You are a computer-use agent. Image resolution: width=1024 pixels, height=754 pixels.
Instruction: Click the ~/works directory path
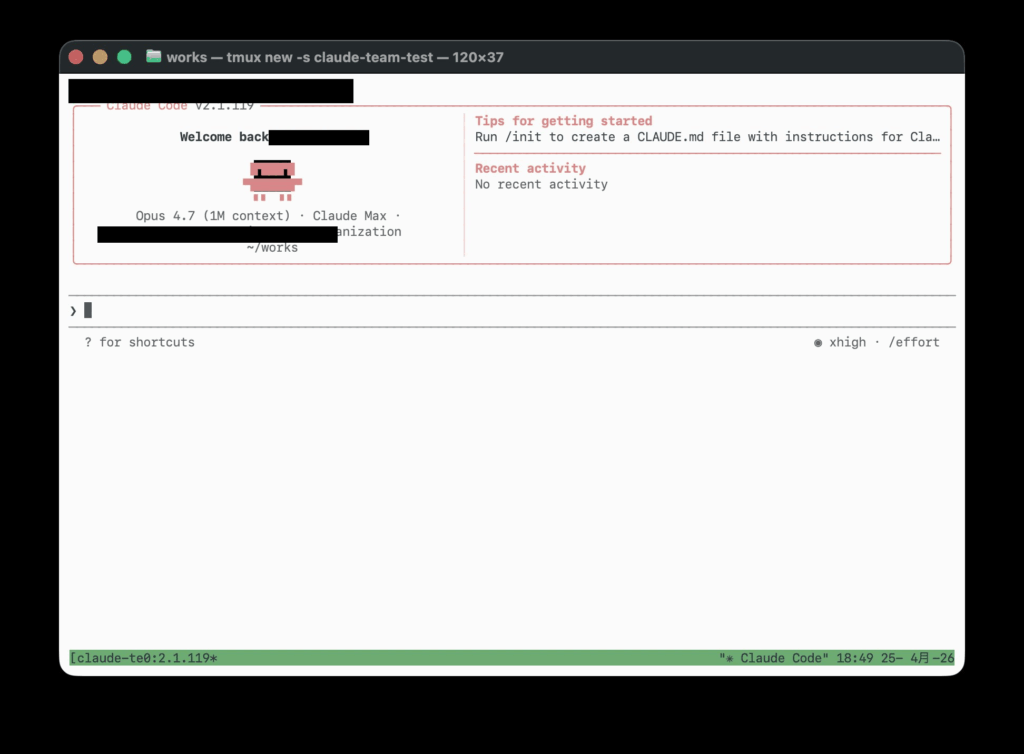coord(272,247)
